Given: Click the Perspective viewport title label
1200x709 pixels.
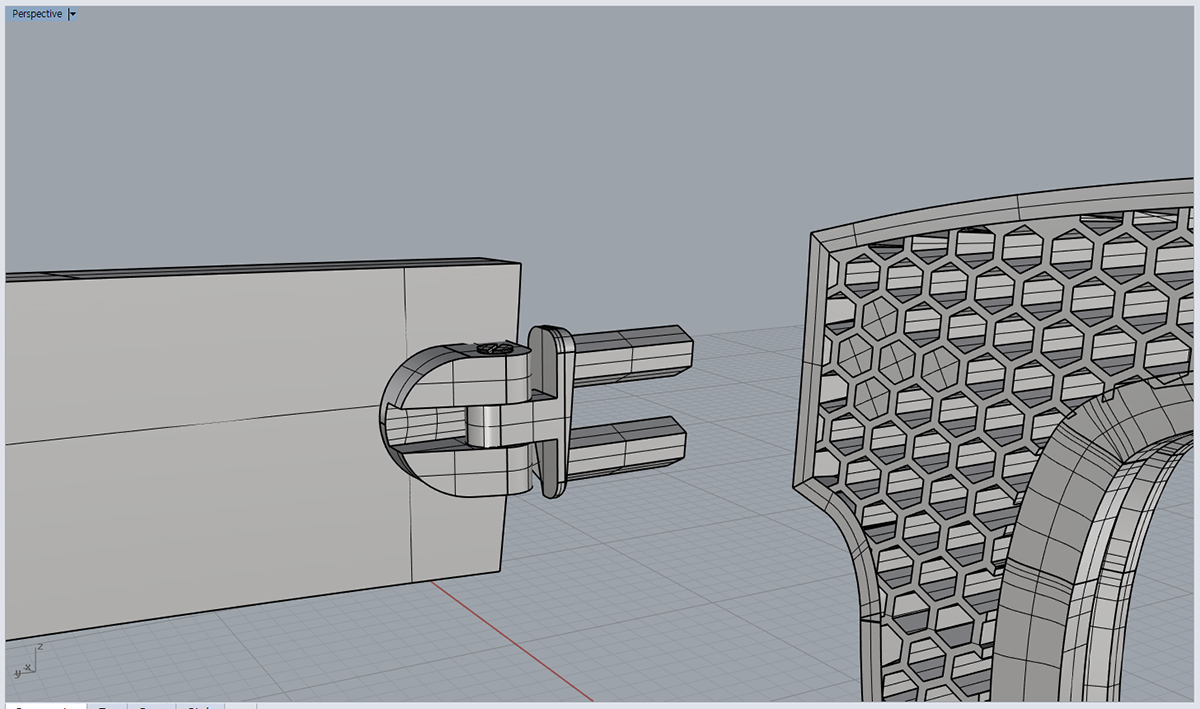Looking at the screenshot, I should click(36, 14).
